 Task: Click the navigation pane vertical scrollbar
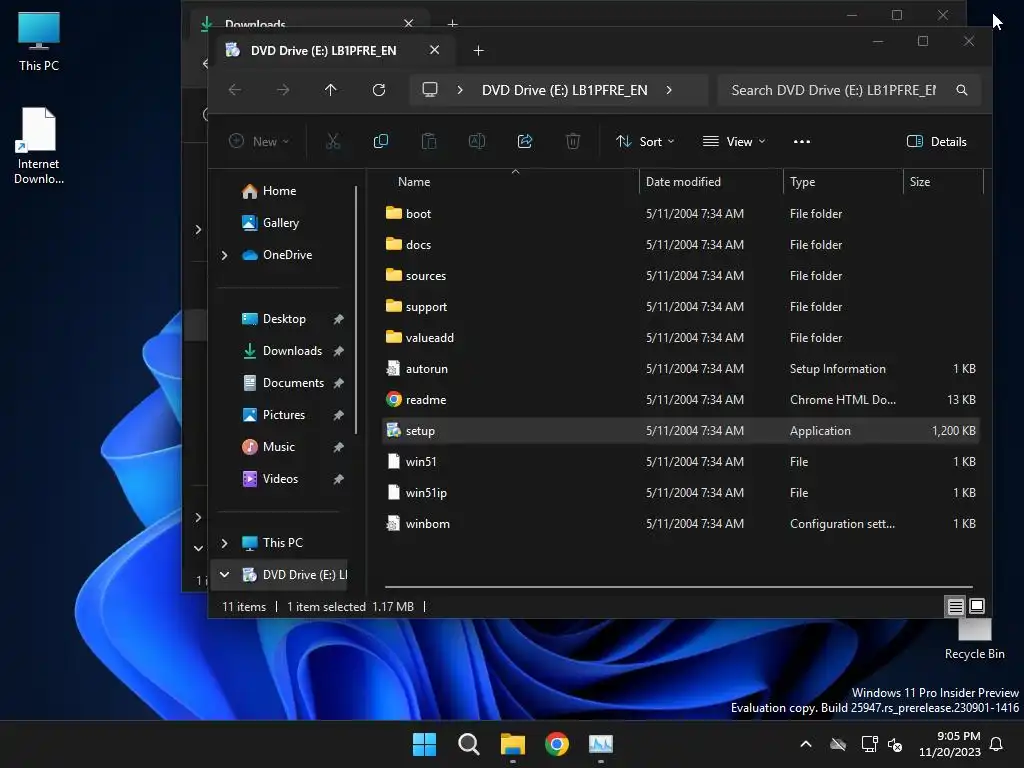tap(356, 310)
